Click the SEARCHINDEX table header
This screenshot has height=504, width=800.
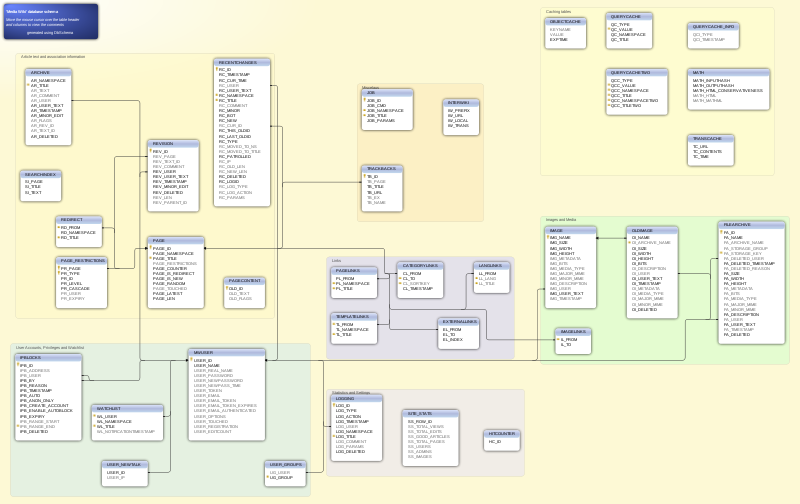[x=41, y=174]
